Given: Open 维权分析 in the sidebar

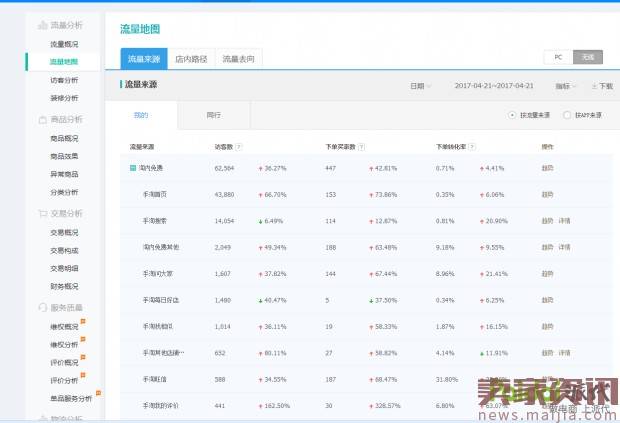Looking at the screenshot, I should coord(64,345).
